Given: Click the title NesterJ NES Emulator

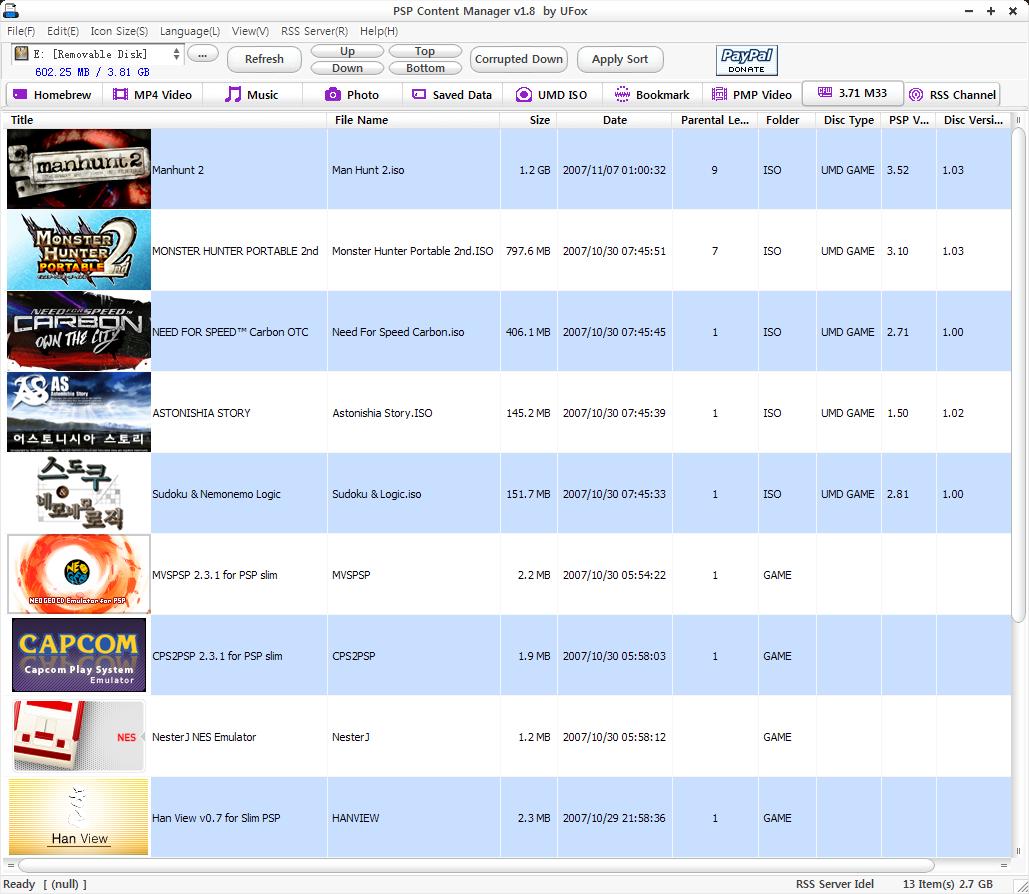Looking at the screenshot, I should tap(204, 737).
